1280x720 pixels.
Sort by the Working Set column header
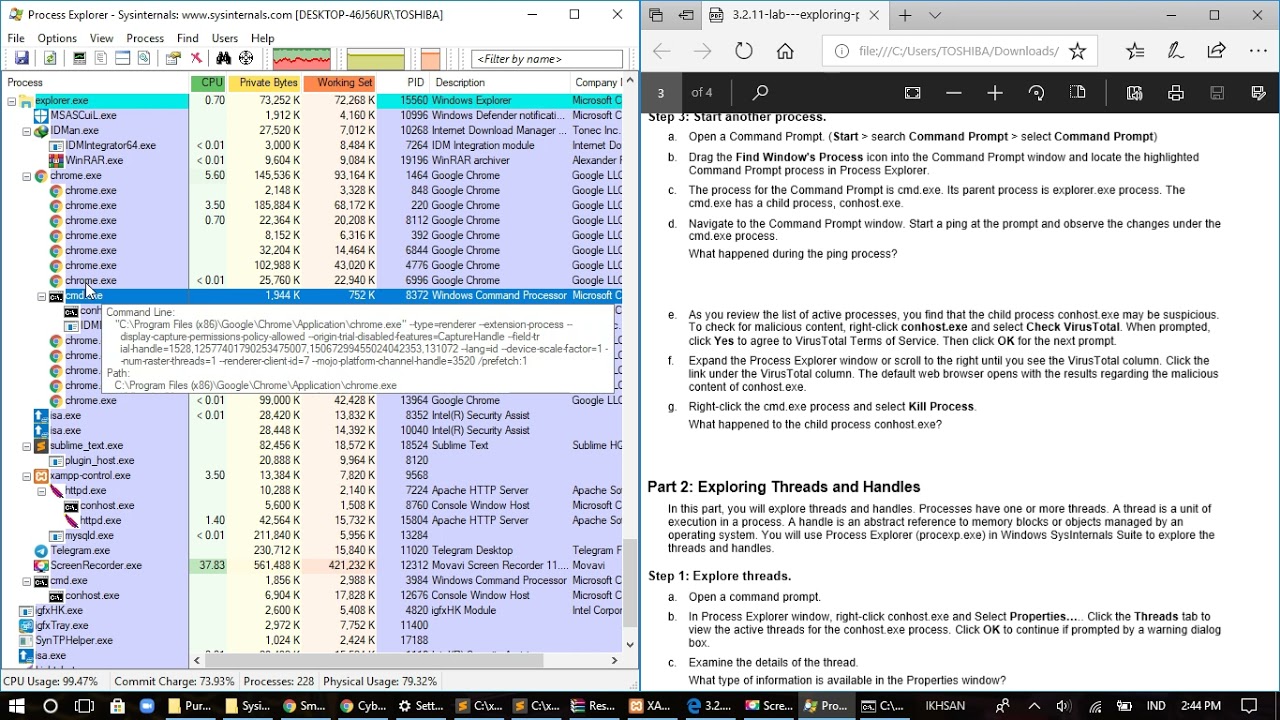tap(340, 83)
